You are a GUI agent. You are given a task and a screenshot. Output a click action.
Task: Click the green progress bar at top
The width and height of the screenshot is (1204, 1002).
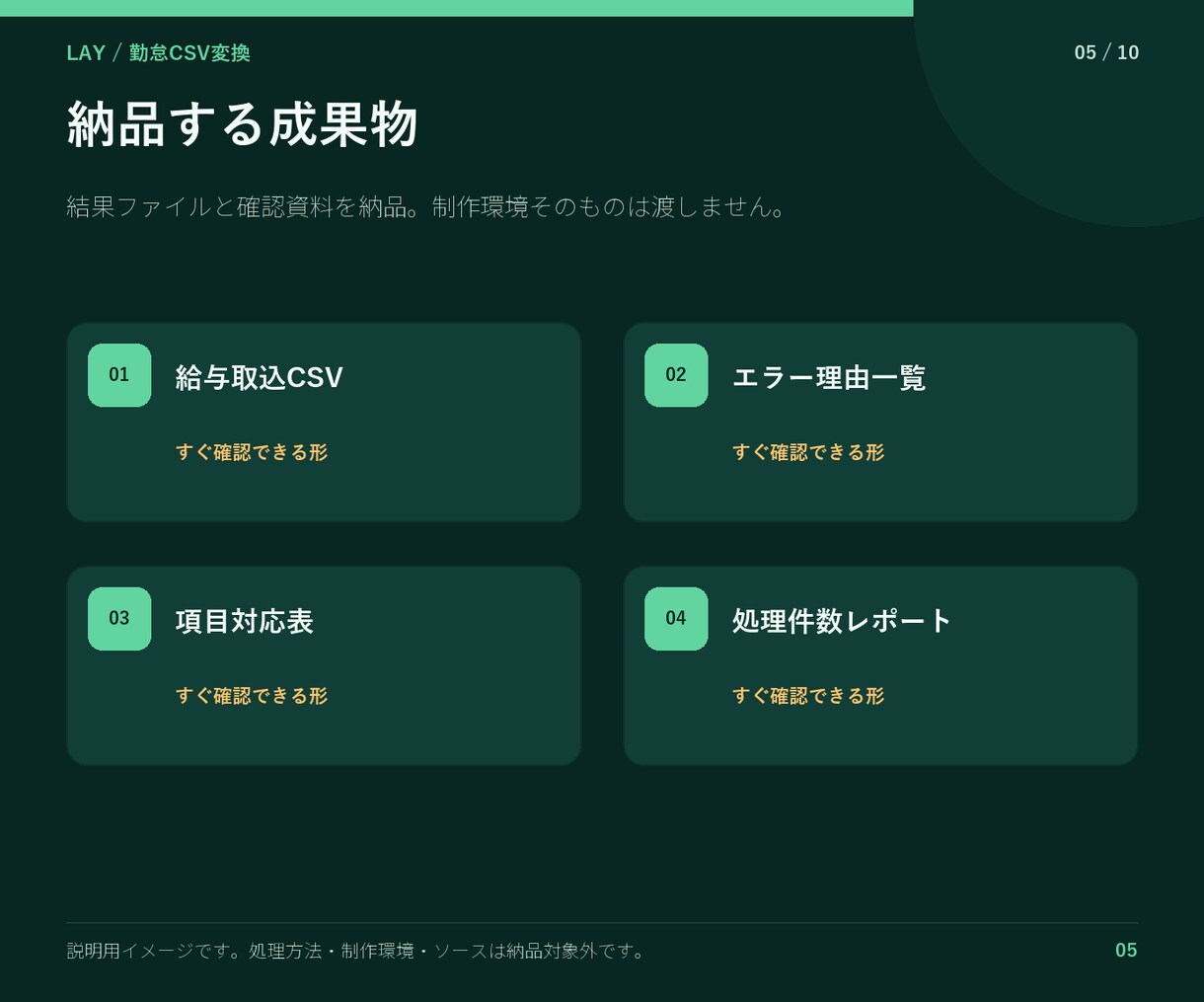coord(457,8)
